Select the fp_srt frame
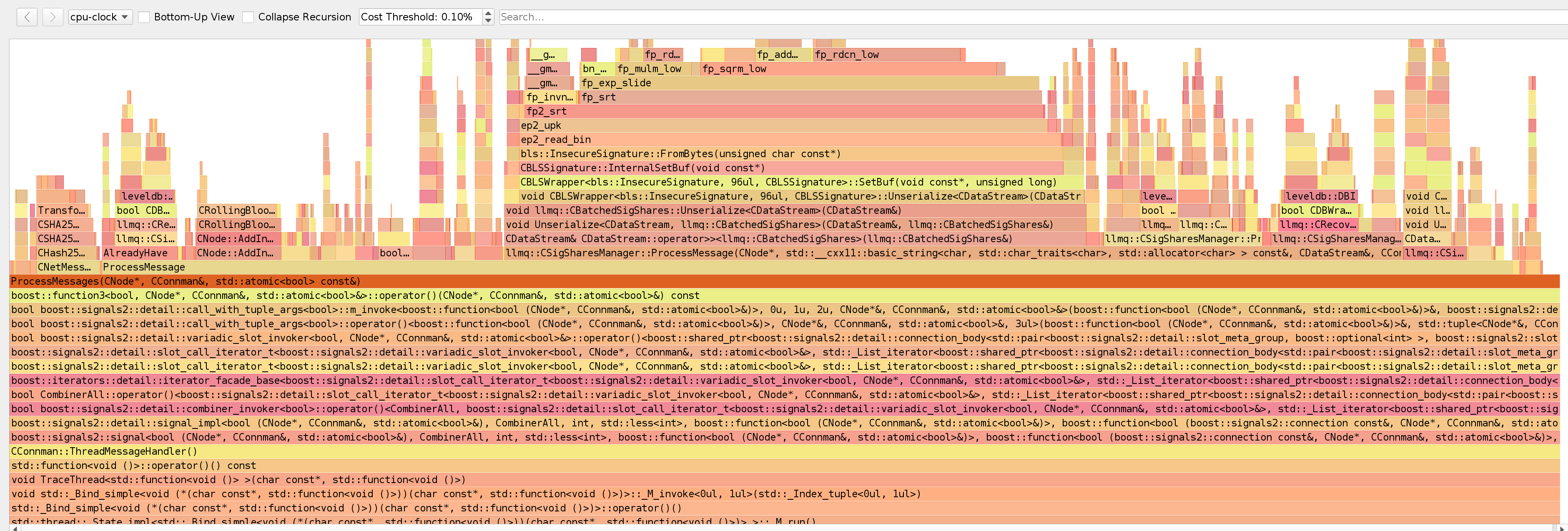1568x531 pixels. [811, 97]
